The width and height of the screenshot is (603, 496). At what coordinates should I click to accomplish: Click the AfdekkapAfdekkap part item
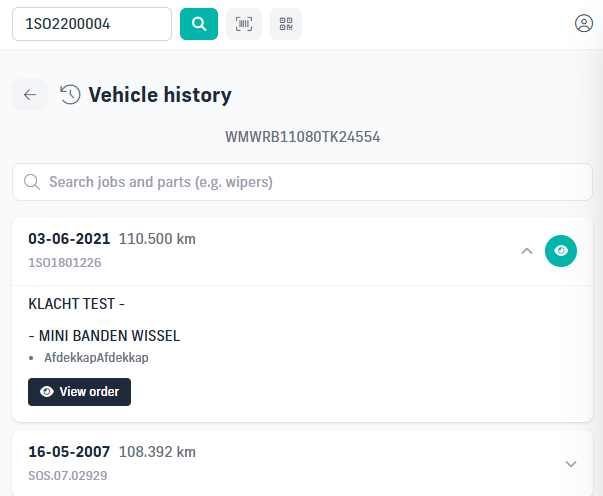96,358
